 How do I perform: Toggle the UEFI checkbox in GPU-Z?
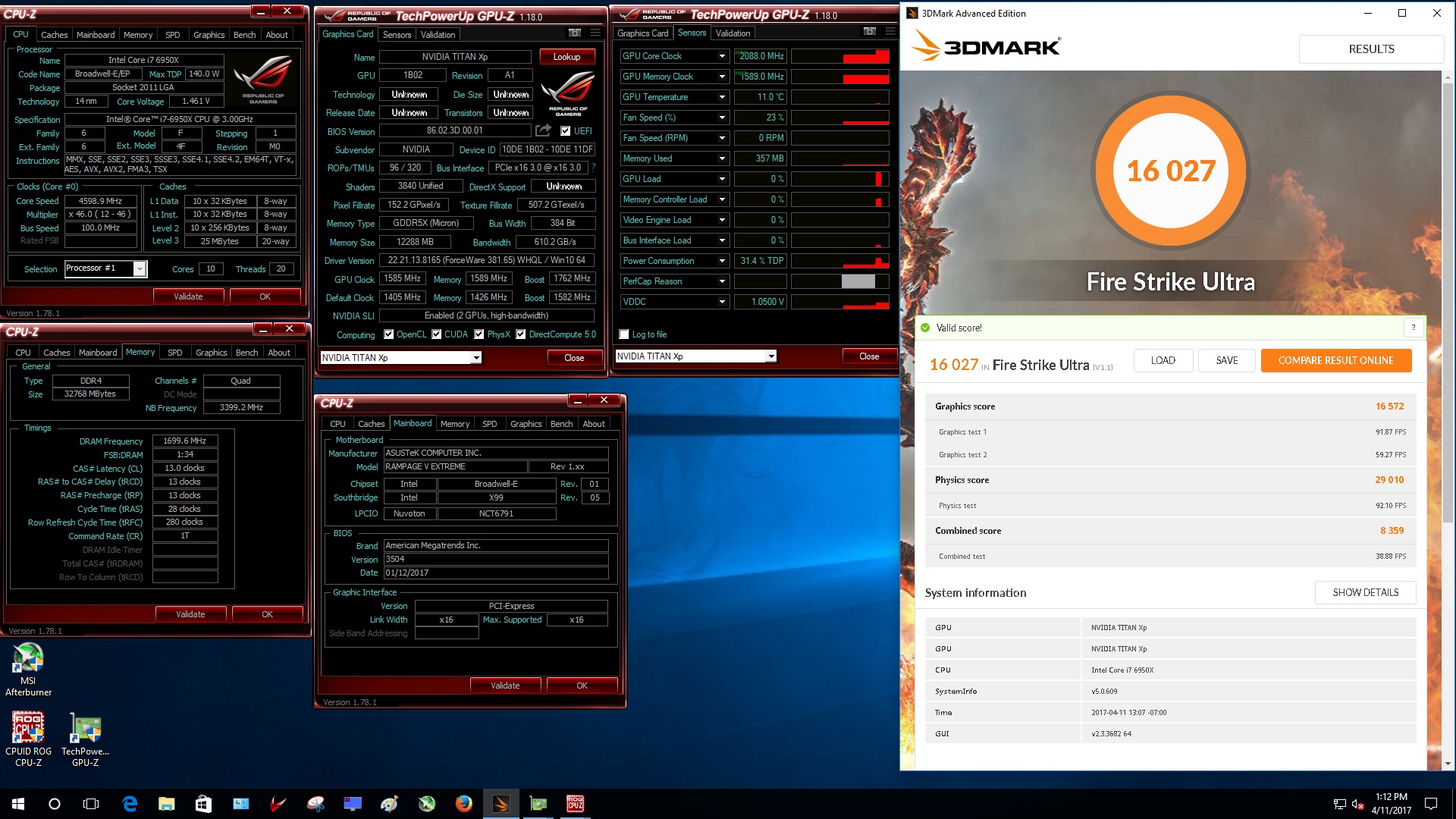tap(565, 130)
